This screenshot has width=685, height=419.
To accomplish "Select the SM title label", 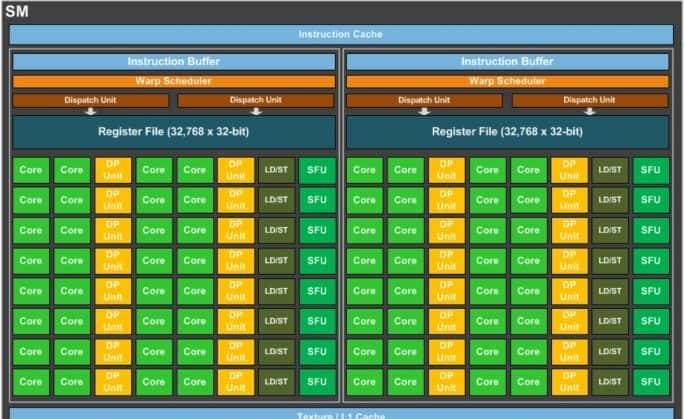I will pos(17,11).
